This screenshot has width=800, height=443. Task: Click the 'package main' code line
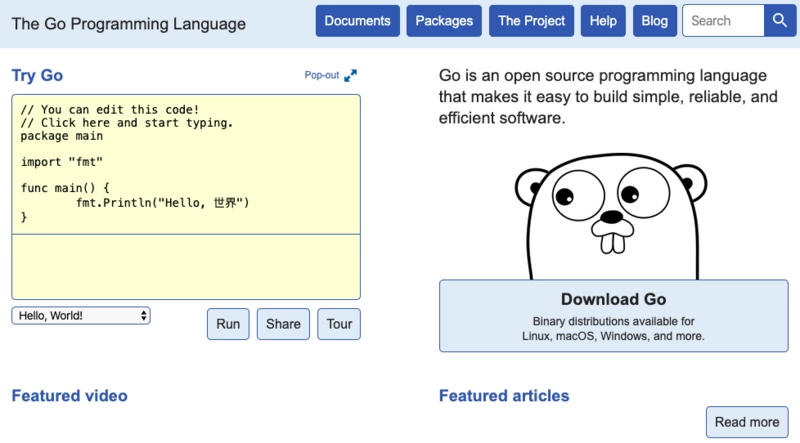click(62, 136)
